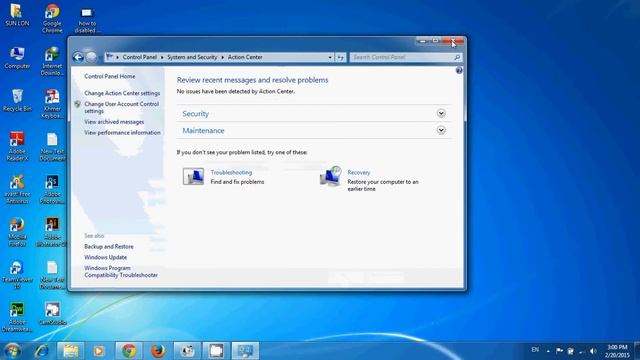Click the Recovery computer icon

click(x=331, y=176)
